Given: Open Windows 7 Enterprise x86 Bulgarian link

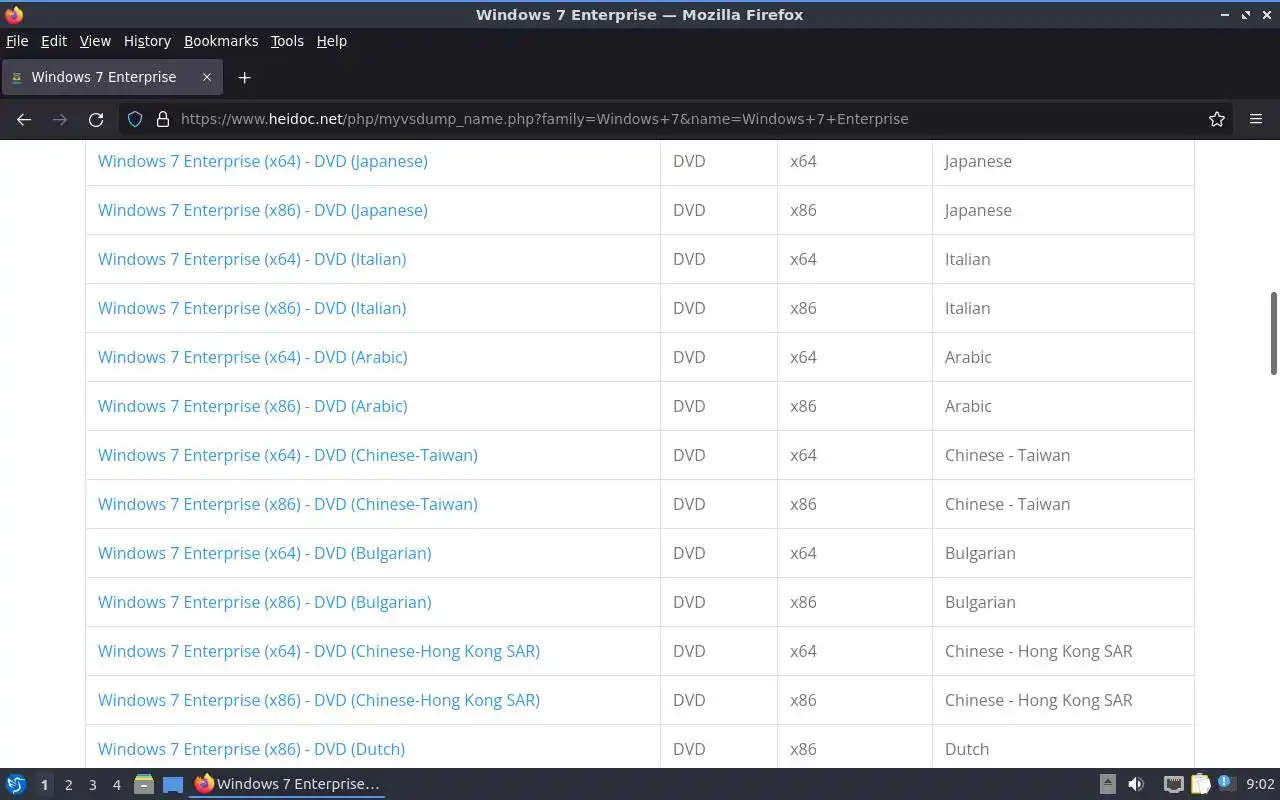Looking at the screenshot, I should [265, 602].
